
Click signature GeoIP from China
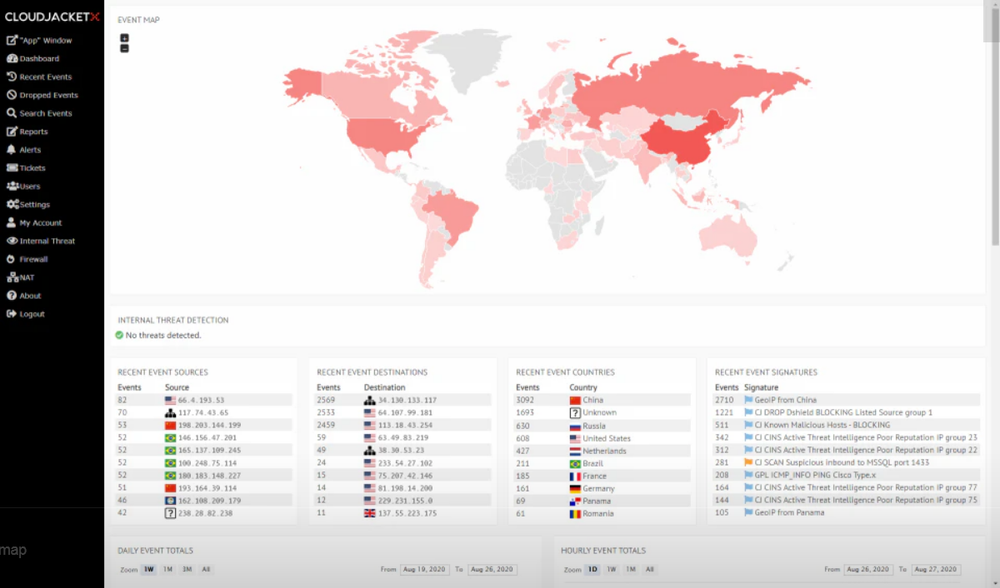coord(785,400)
